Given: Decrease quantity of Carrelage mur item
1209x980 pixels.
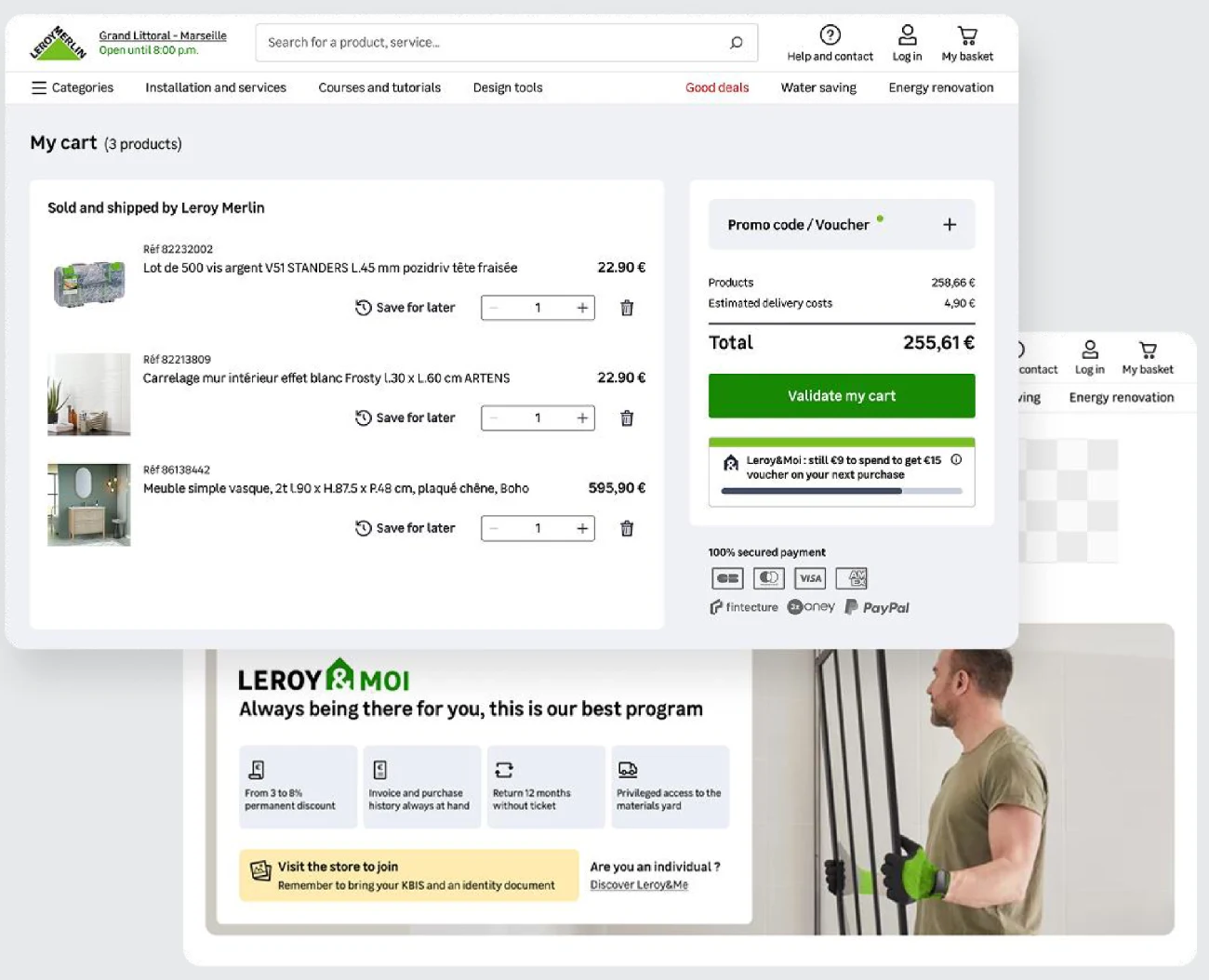Looking at the screenshot, I should (494, 418).
